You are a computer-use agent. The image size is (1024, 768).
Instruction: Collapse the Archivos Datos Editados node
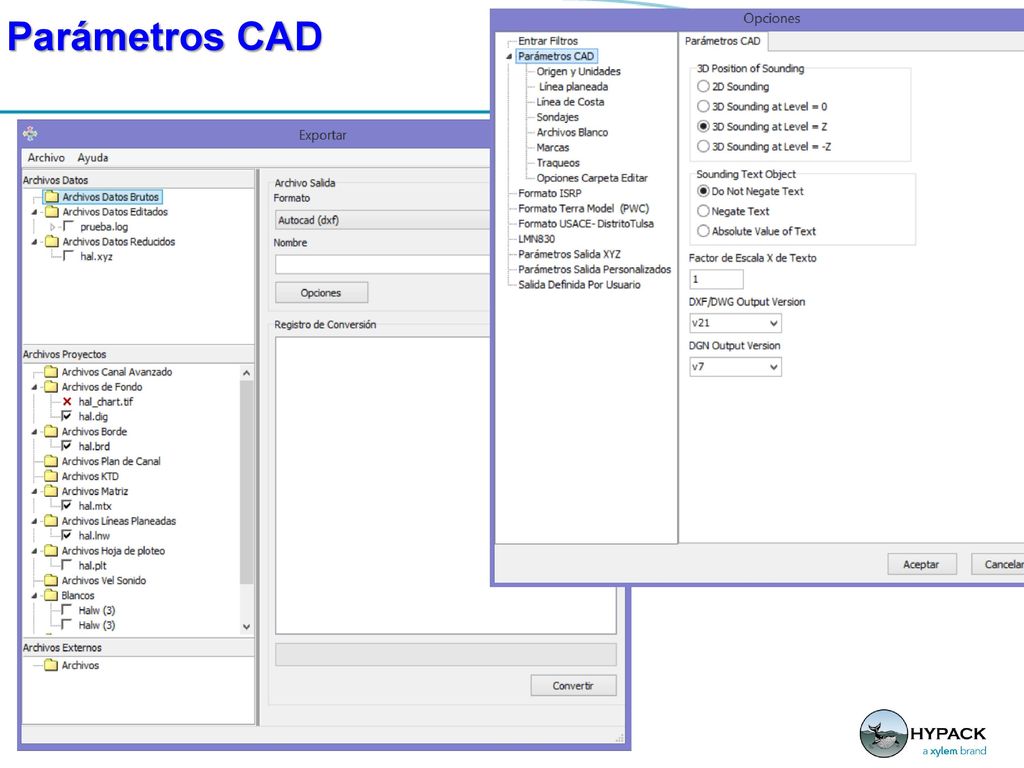(x=35, y=212)
